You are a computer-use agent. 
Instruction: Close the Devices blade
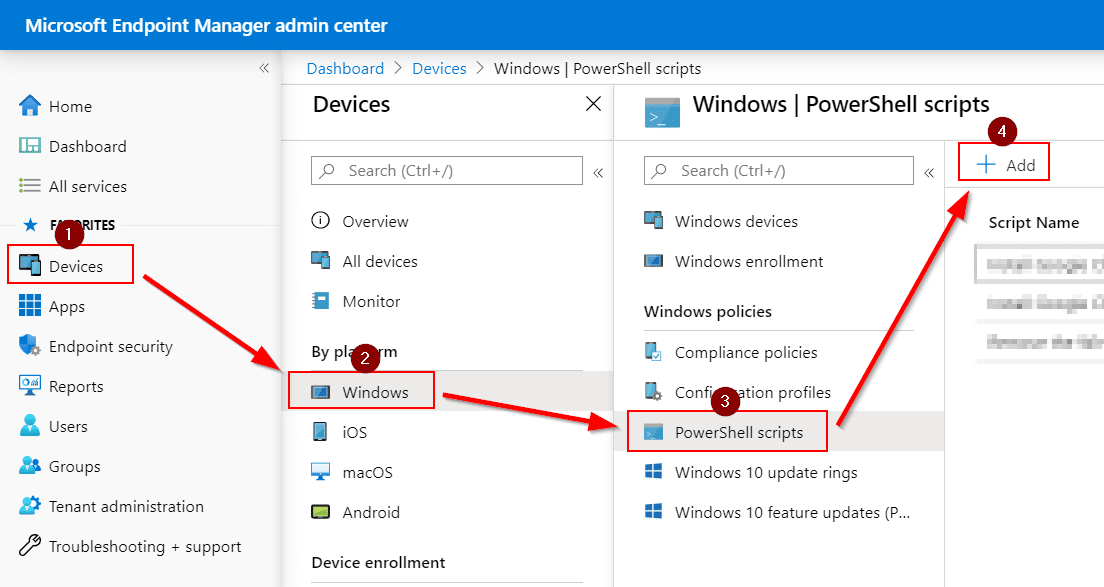594,104
